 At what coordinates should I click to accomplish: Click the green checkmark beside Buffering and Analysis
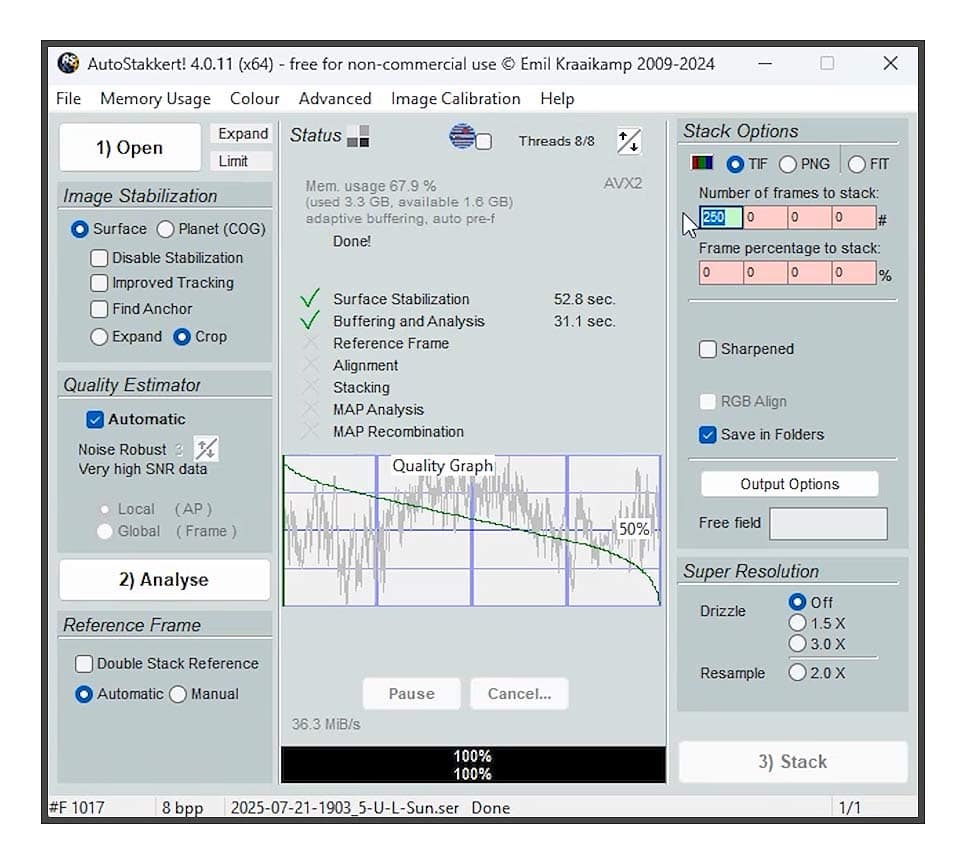311,321
